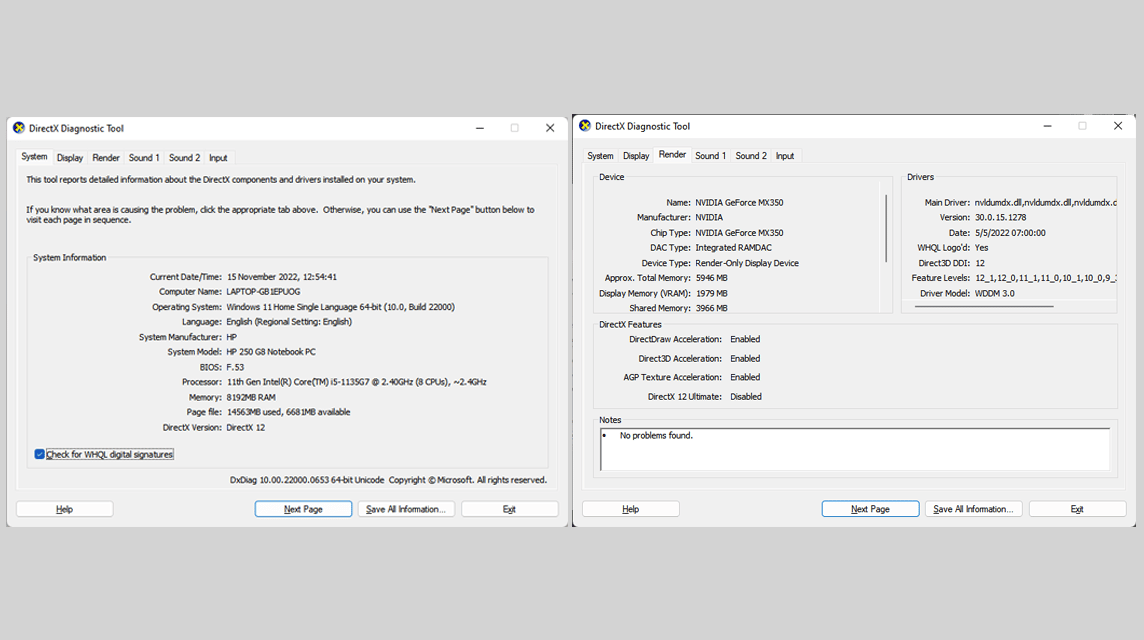The image size is (1144, 640).
Task: Click Save All Information in right window
Action: pos(973,509)
